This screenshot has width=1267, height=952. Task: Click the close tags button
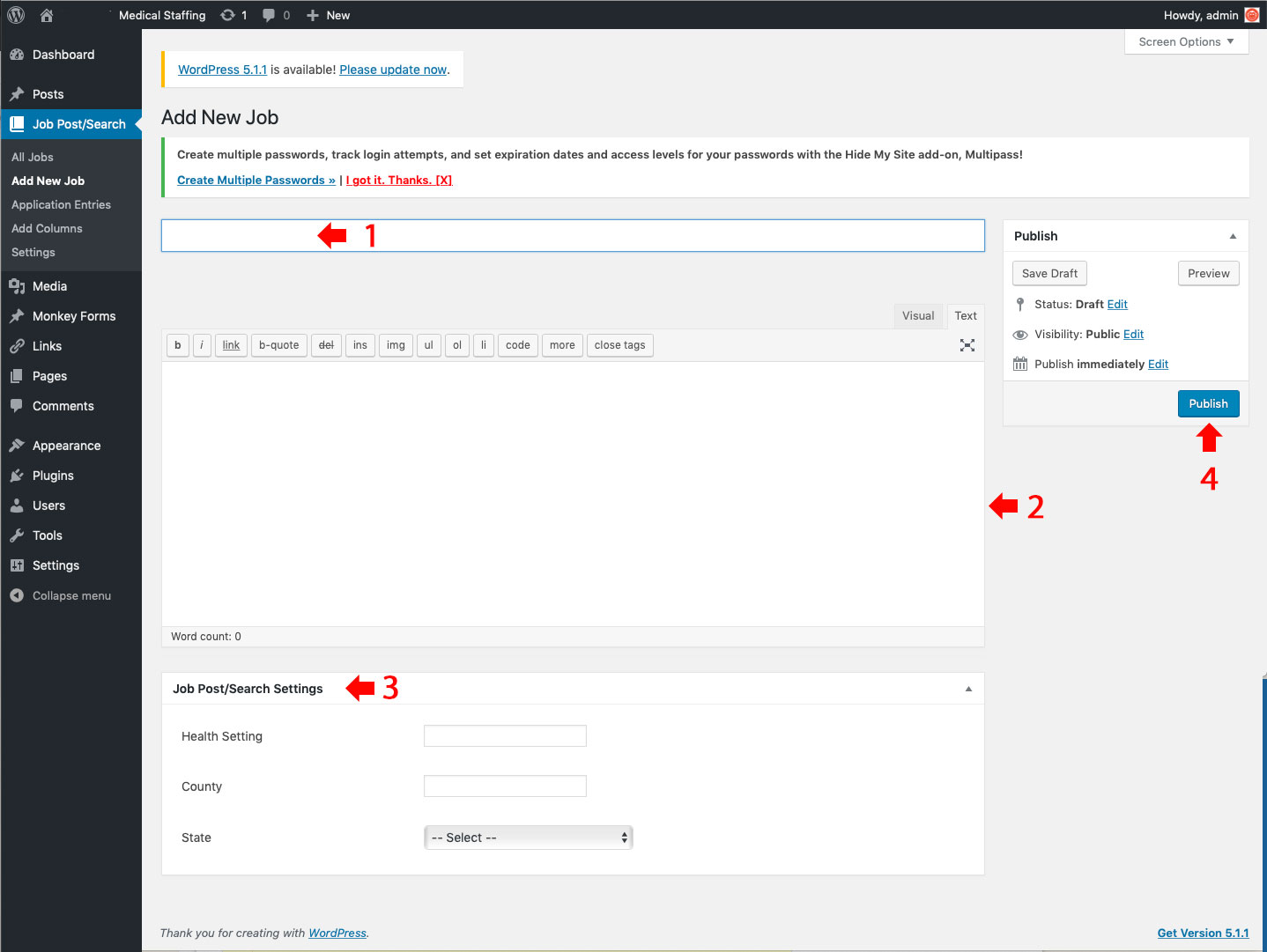coord(620,345)
